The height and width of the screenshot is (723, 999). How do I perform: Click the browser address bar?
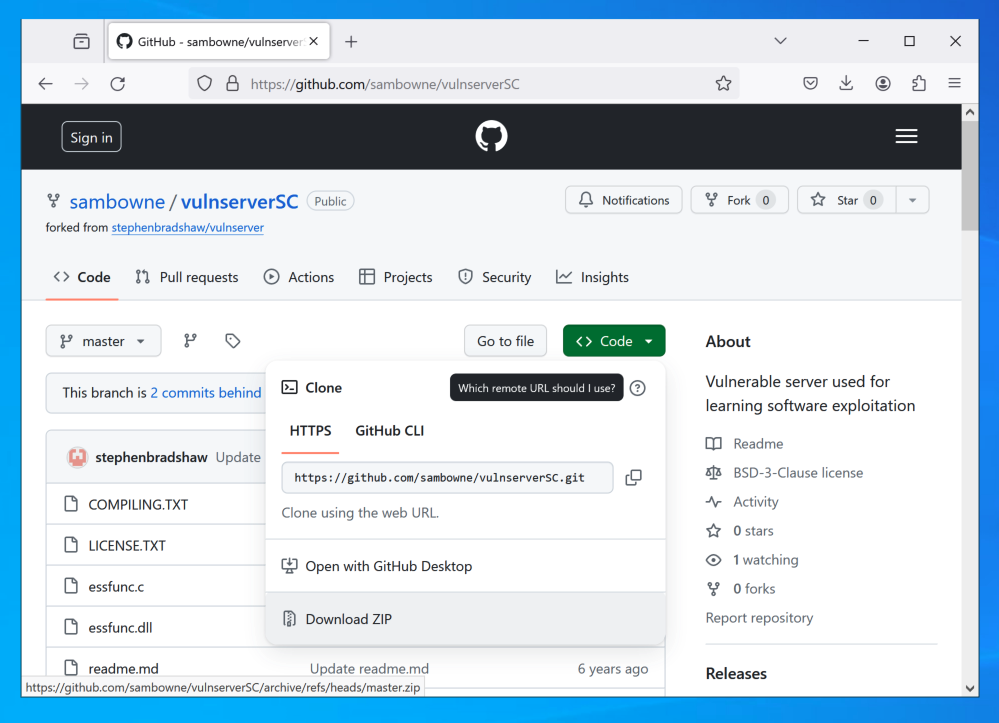click(x=464, y=83)
